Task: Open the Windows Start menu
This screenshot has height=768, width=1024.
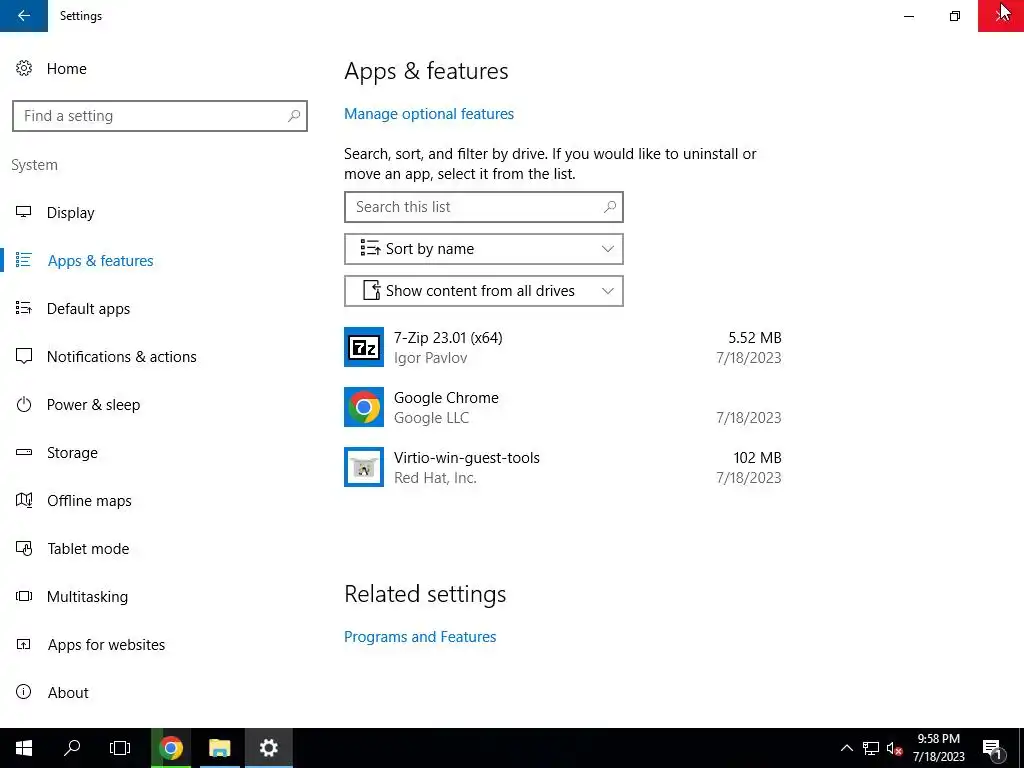Action: 24,748
